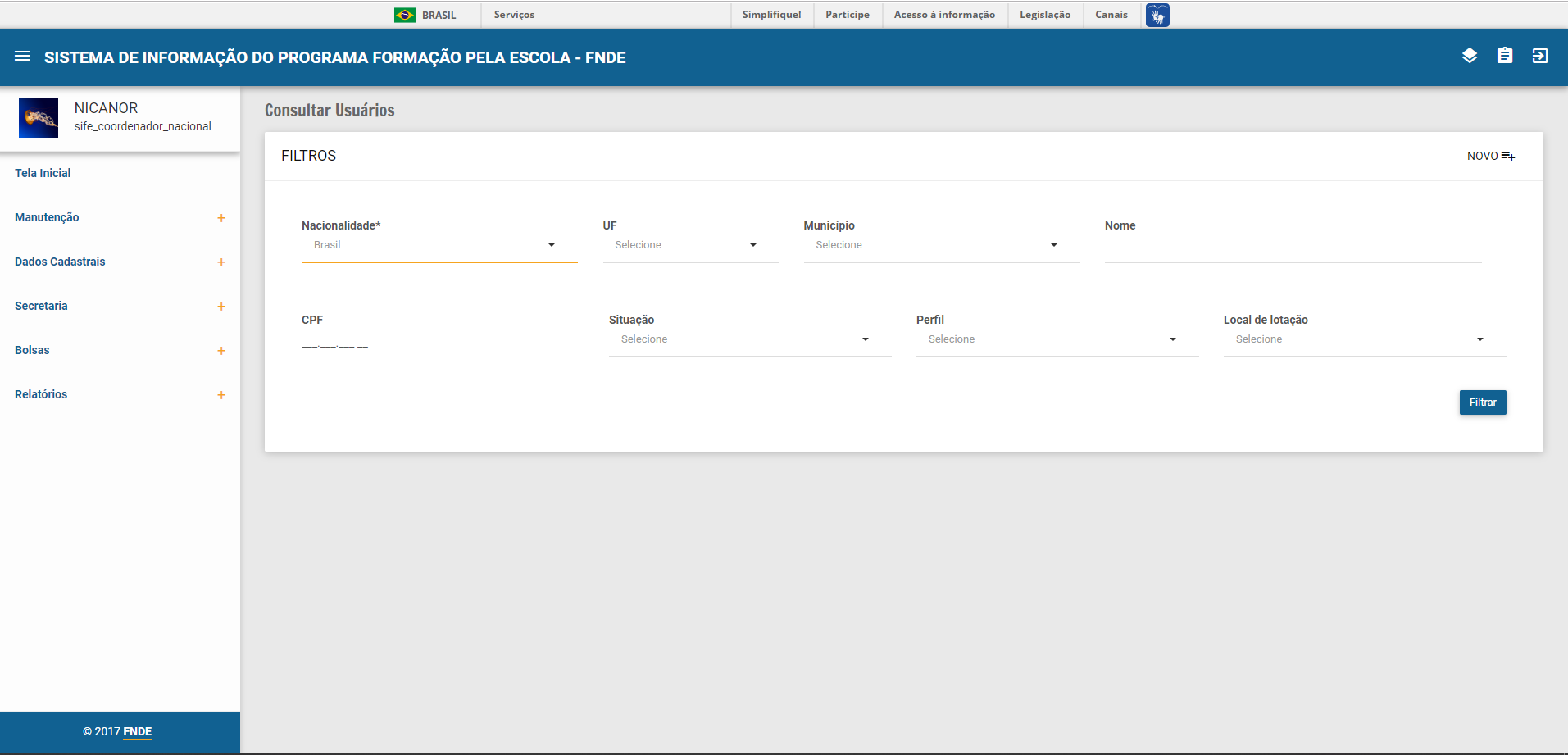This screenshot has height=755, width=1568.
Task: Open Acesso à informação in top bar
Action: point(943,15)
